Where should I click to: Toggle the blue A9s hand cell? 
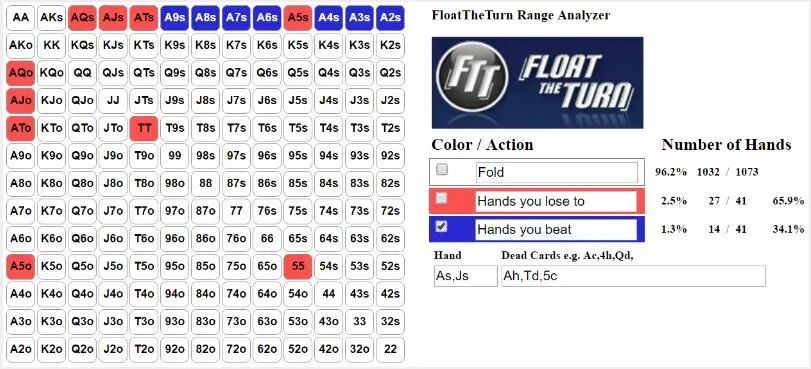(x=175, y=18)
